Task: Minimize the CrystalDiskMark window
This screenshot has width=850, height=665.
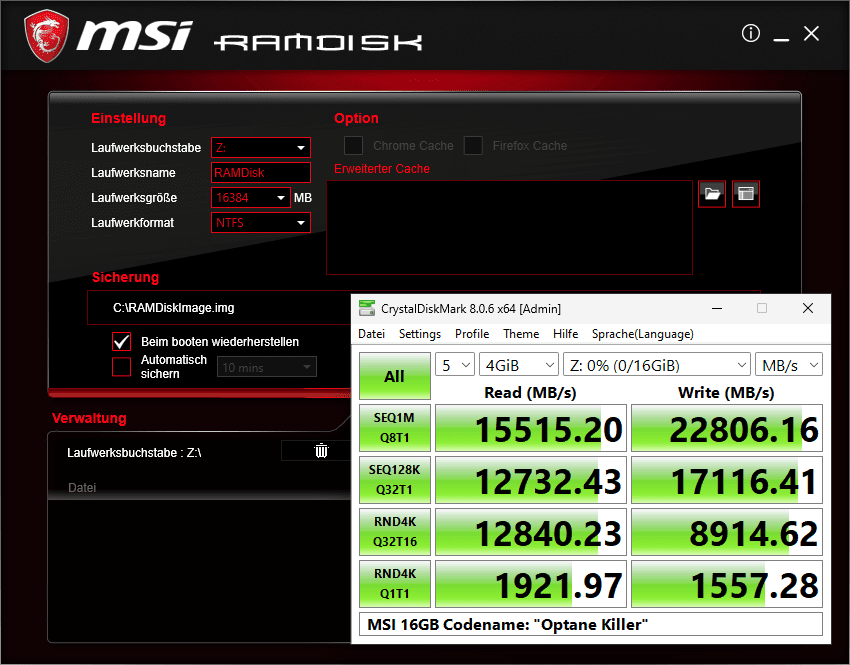Action: coord(717,308)
